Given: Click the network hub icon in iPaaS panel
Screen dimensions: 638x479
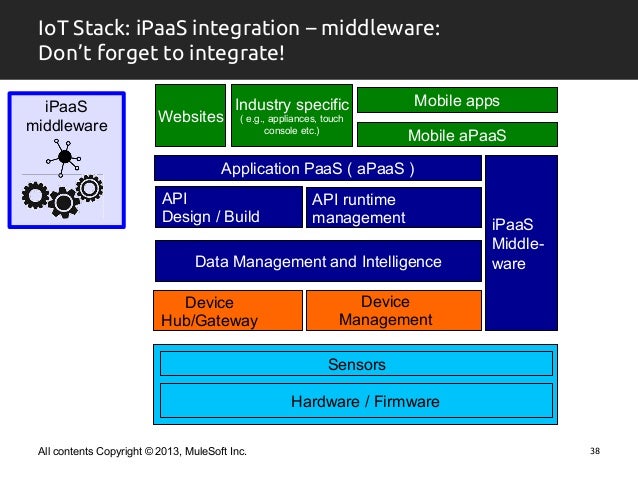Looking at the screenshot, I should pyautogui.click(x=63, y=157).
